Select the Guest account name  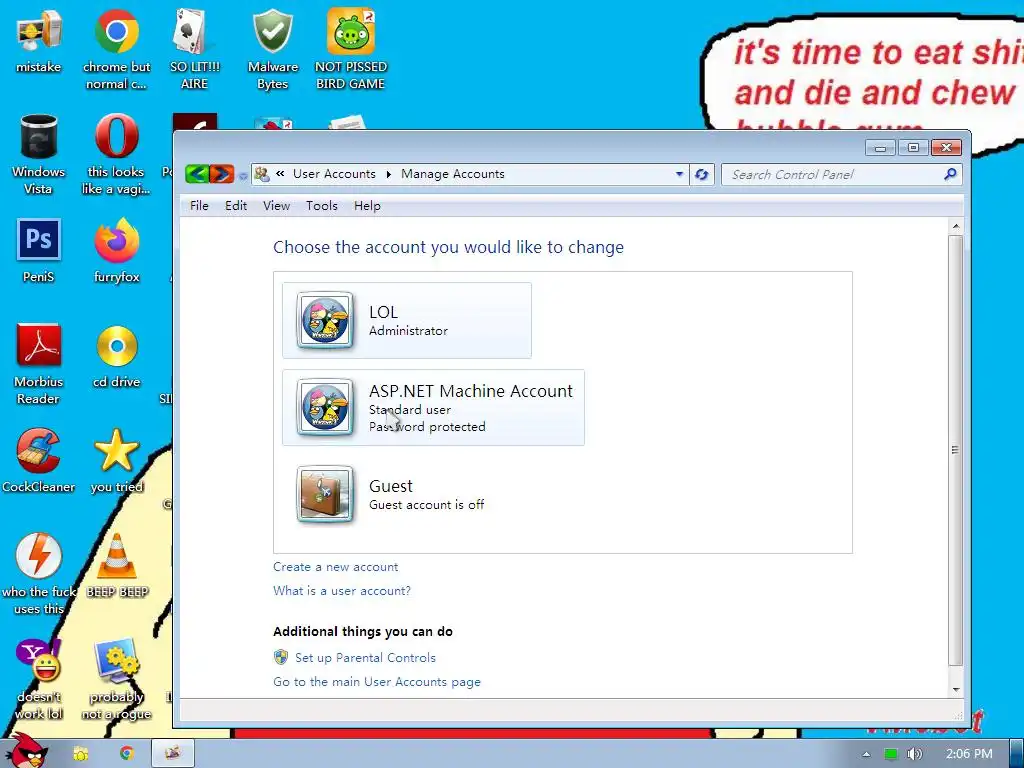(x=391, y=486)
